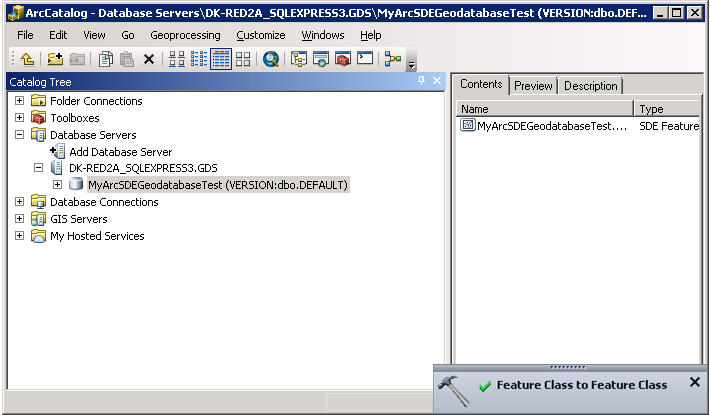Click the Delete (X) toolbar icon
The height and width of the screenshot is (415, 710).
(x=149, y=59)
